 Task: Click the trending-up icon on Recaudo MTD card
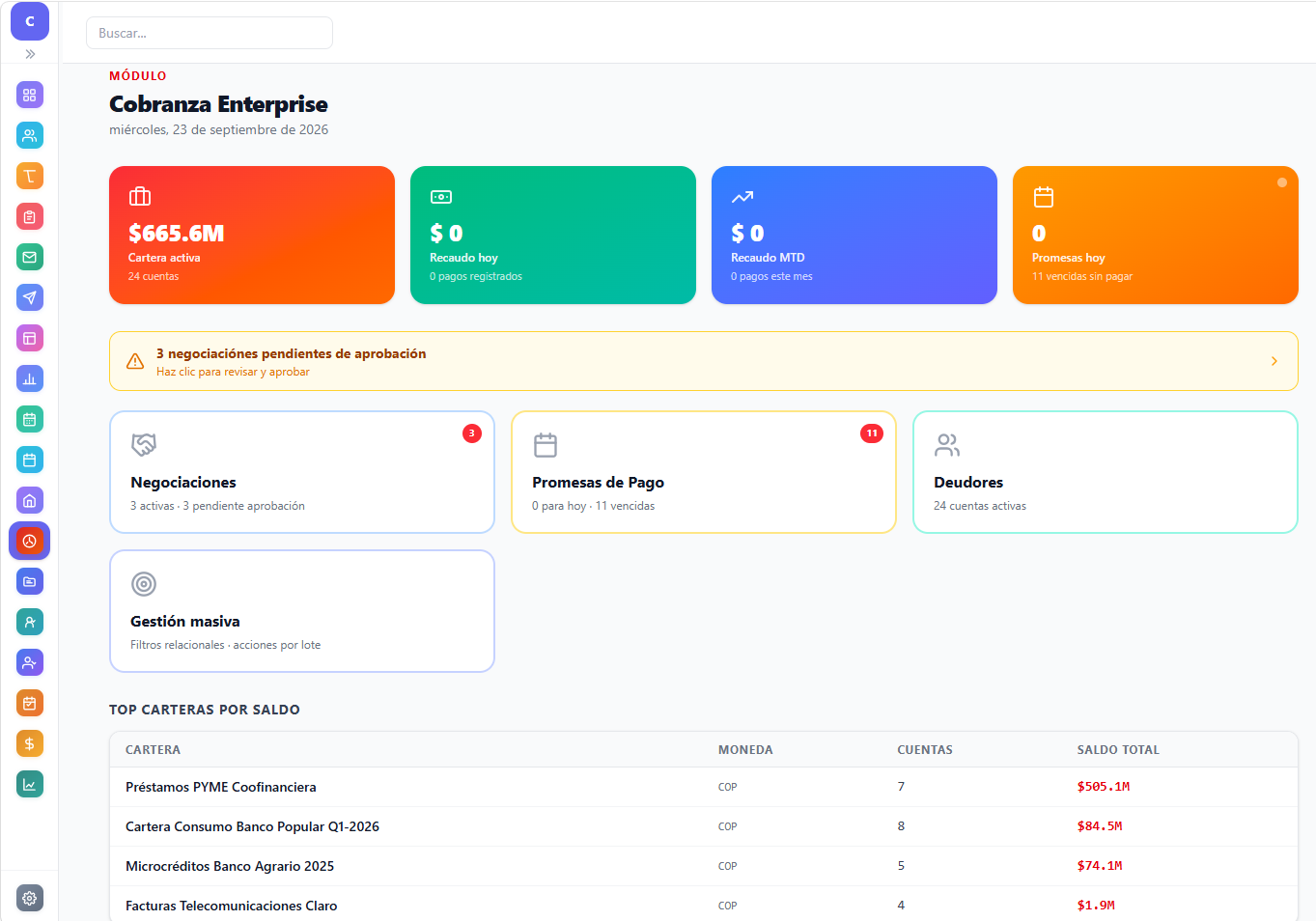[x=742, y=197]
